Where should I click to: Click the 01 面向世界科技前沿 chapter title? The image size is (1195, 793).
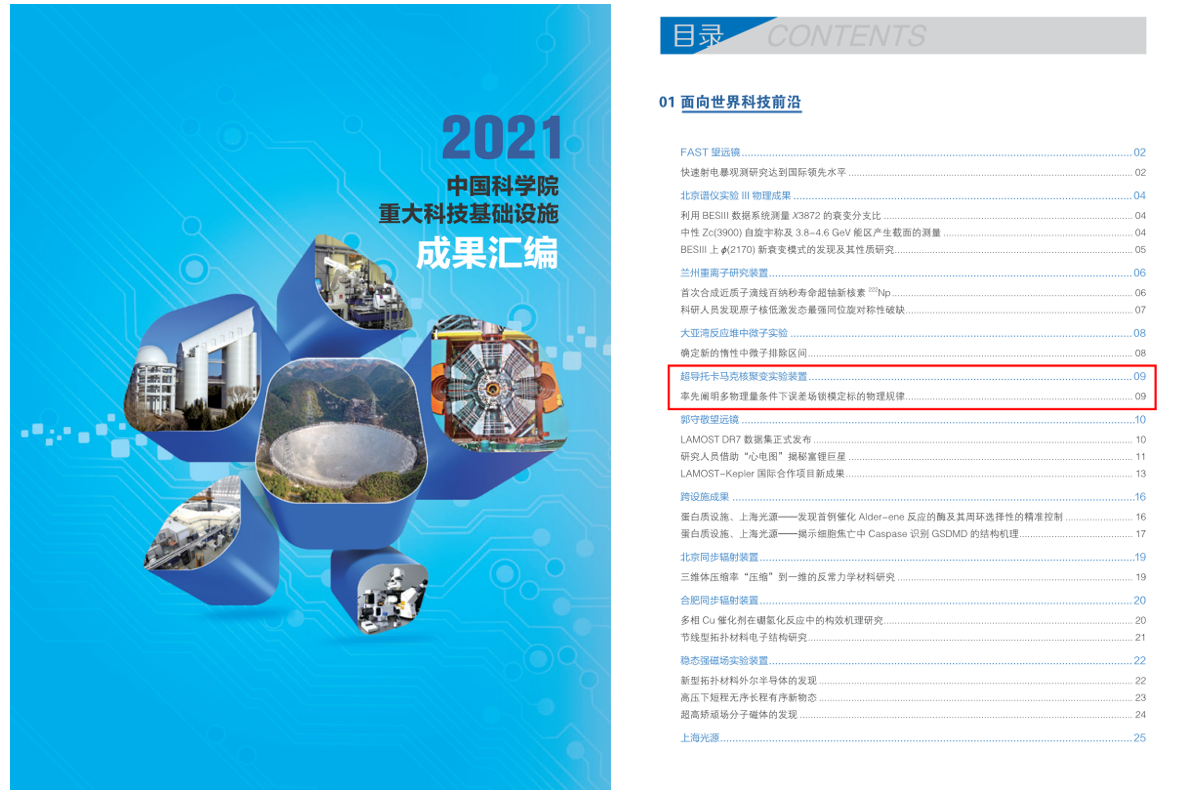click(730, 103)
